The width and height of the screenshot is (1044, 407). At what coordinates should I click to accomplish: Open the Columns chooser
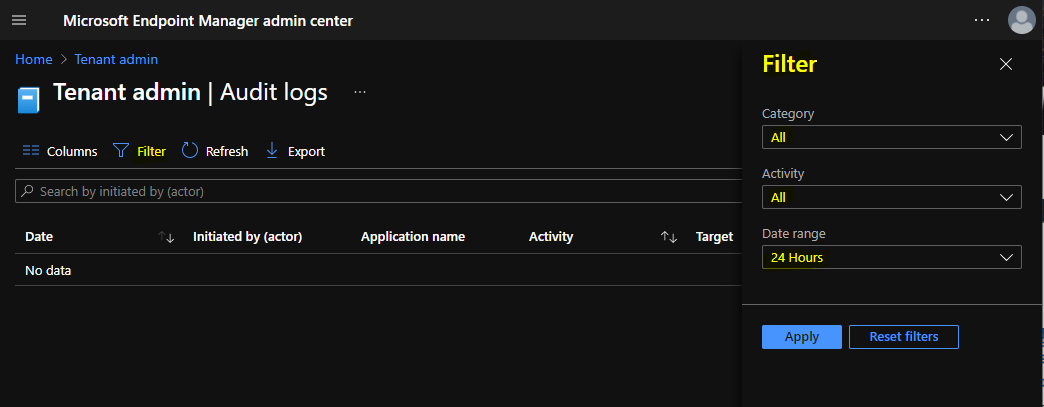tap(59, 151)
